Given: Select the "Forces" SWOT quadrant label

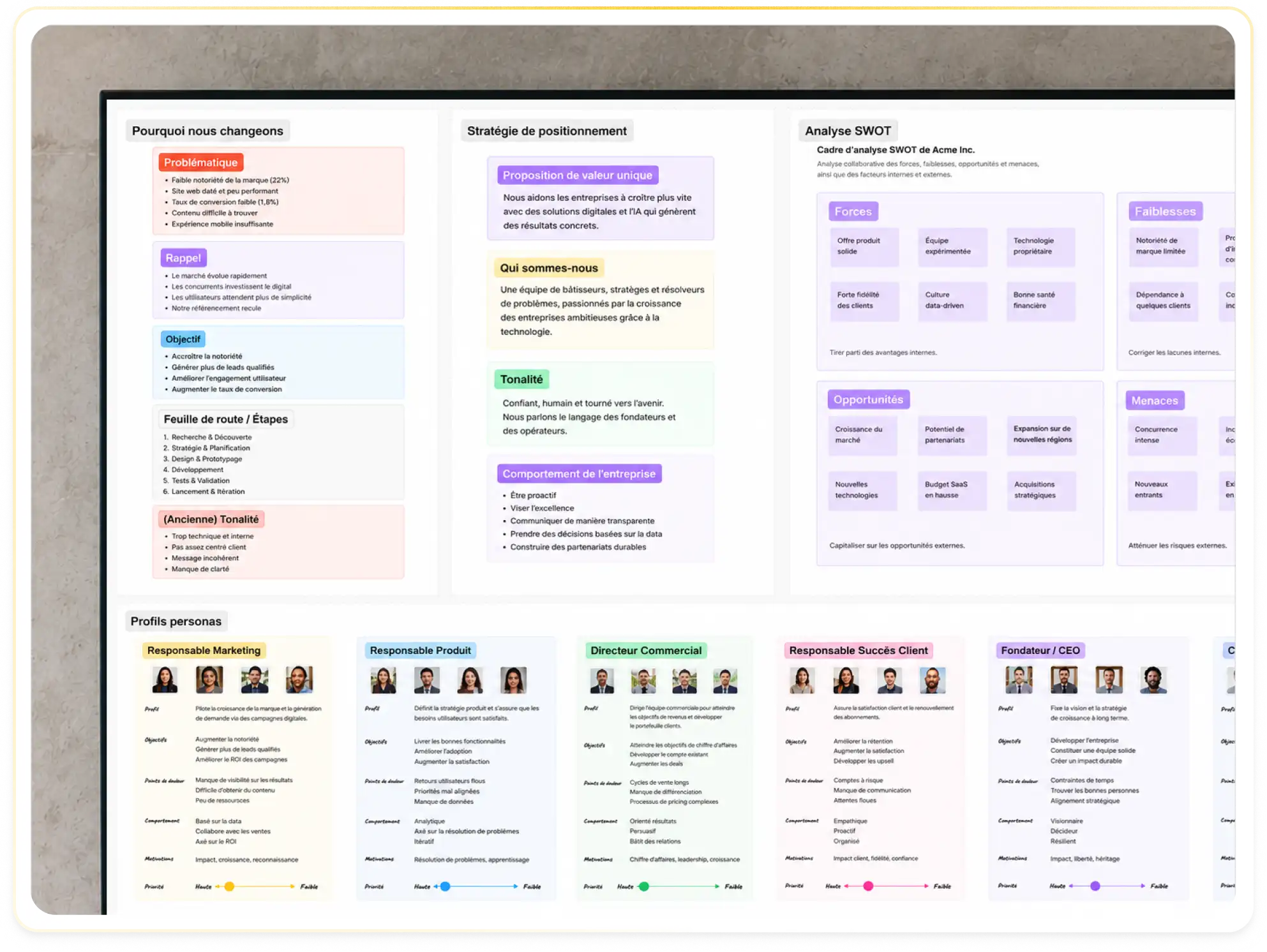Looking at the screenshot, I should 853,211.
